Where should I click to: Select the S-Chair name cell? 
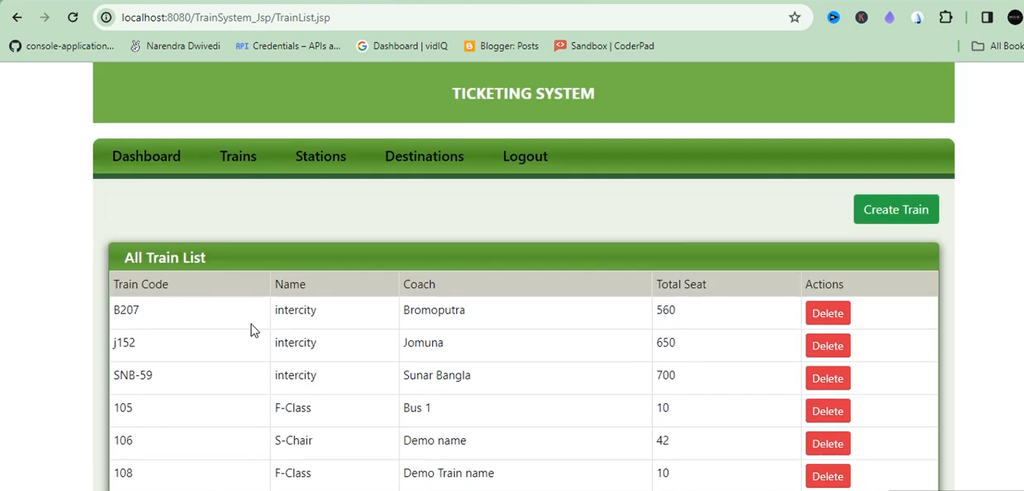(x=334, y=443)
